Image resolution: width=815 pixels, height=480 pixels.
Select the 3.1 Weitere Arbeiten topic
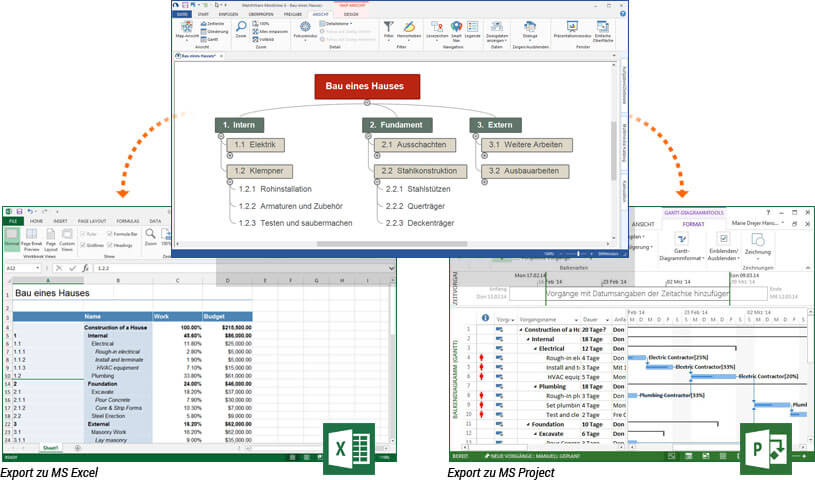pos(527,145)
